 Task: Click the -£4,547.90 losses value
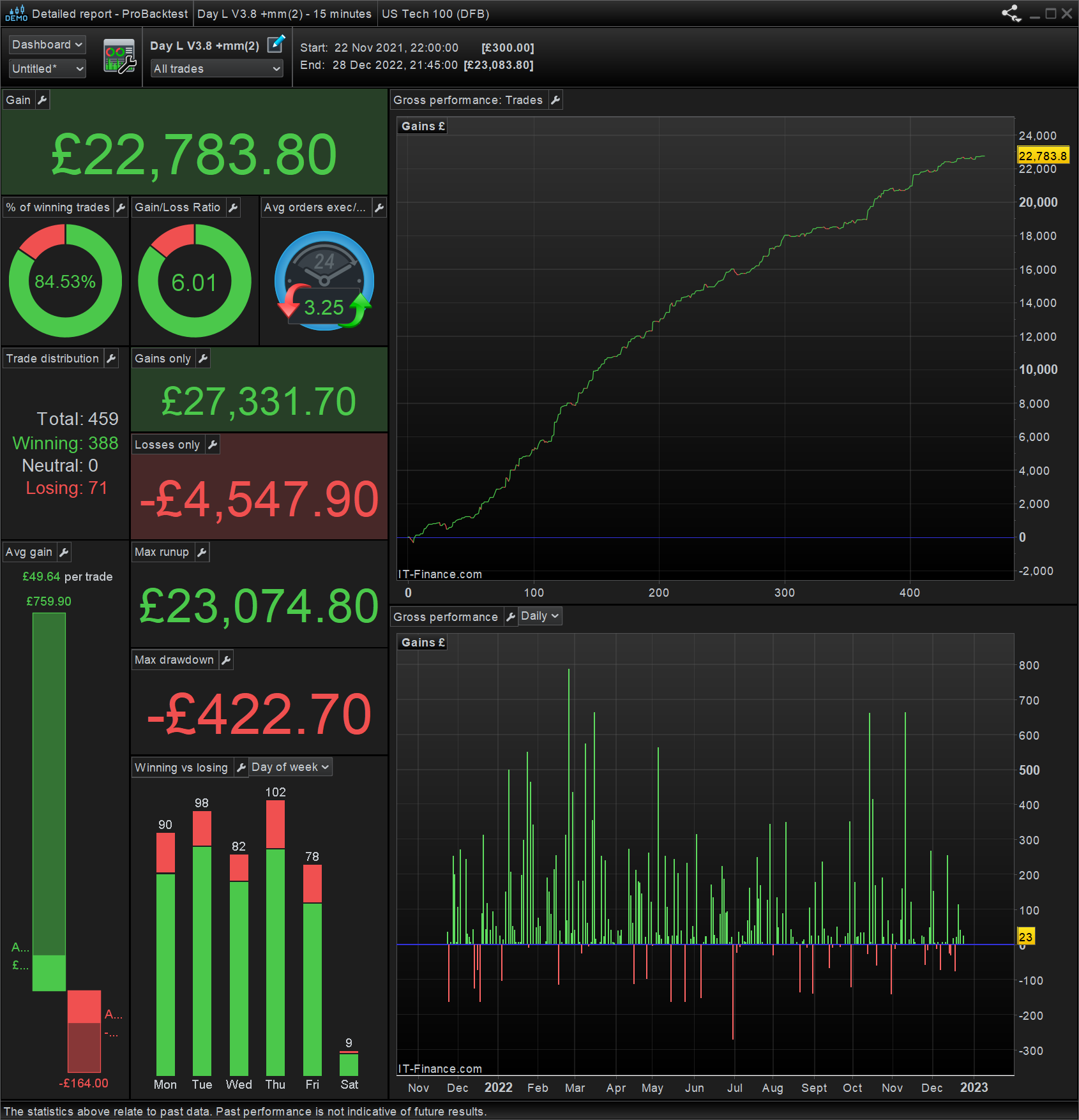pyautogui.click(x=259, y=499)
